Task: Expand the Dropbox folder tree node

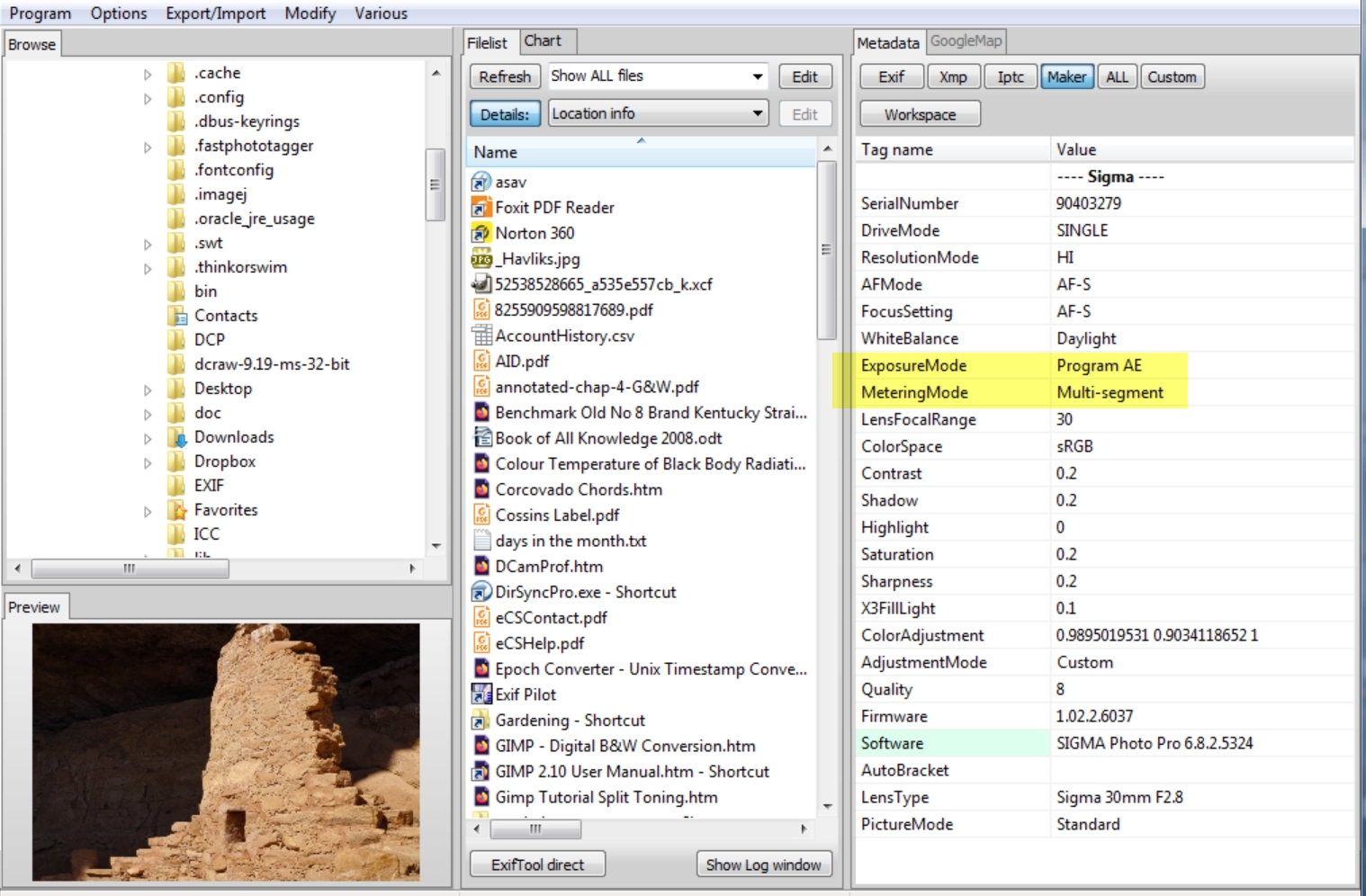Action: point(148,462)
